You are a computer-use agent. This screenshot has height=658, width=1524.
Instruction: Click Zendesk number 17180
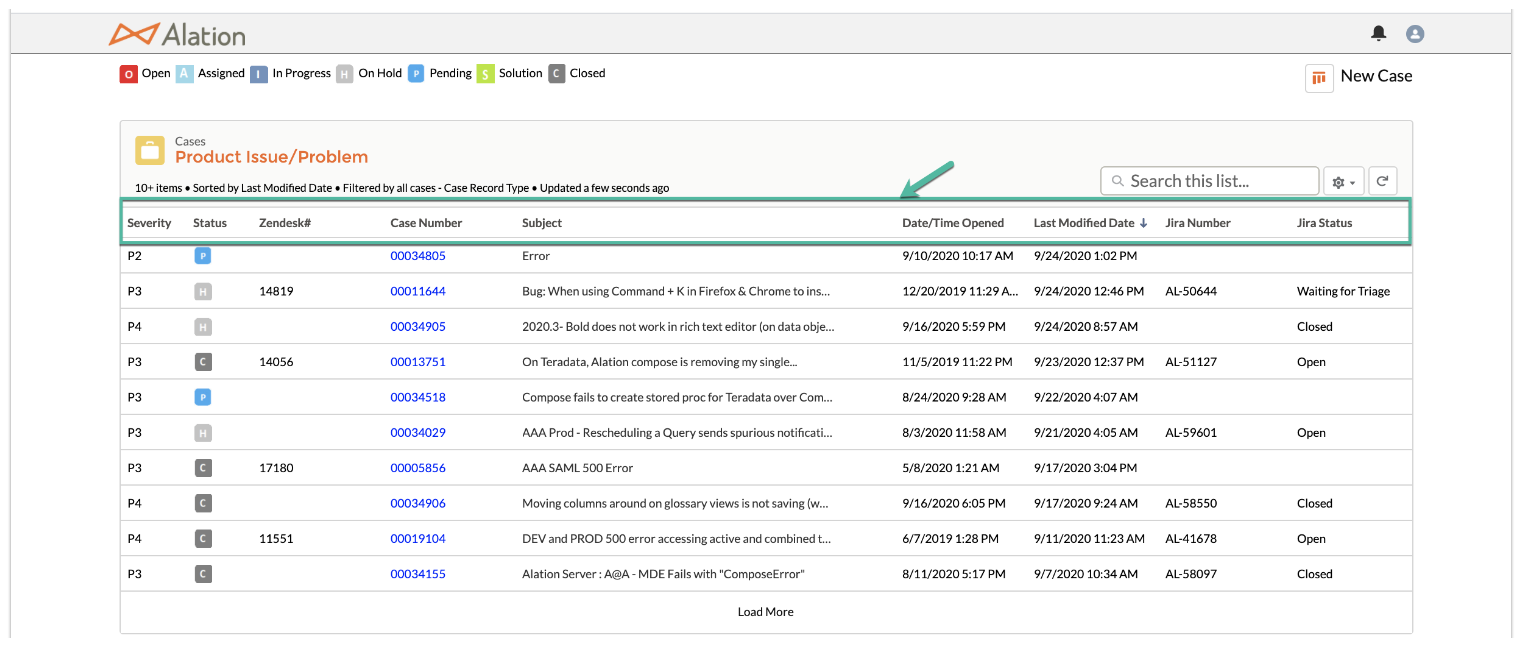[276, 468]
